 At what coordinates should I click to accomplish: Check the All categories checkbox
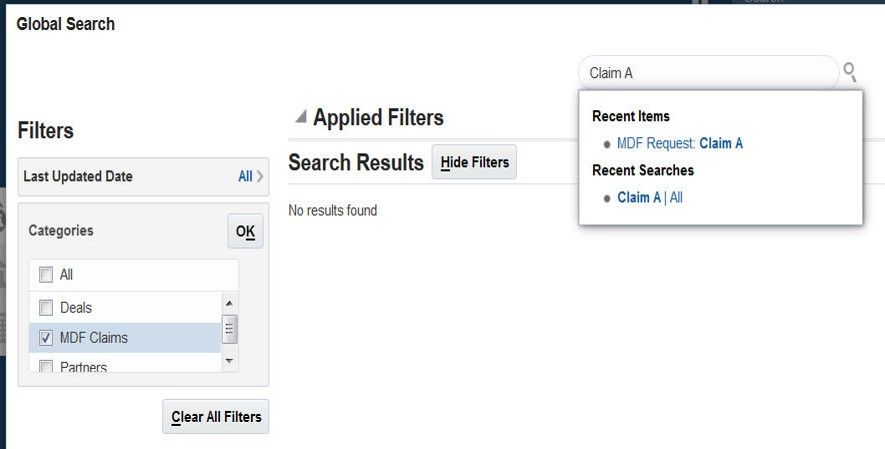(x=45, y=275)
